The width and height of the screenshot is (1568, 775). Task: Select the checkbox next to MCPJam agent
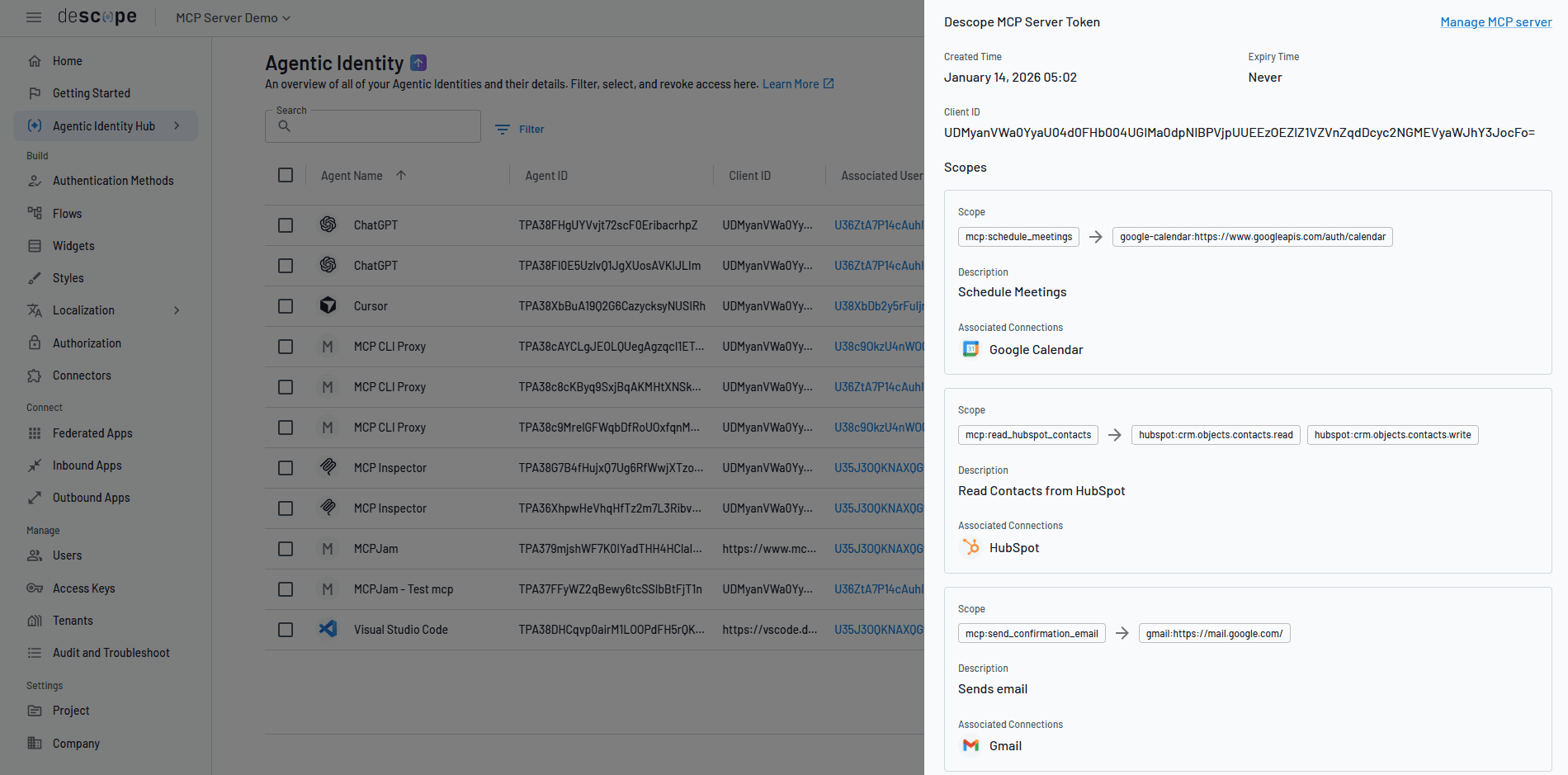coord(286,548)
